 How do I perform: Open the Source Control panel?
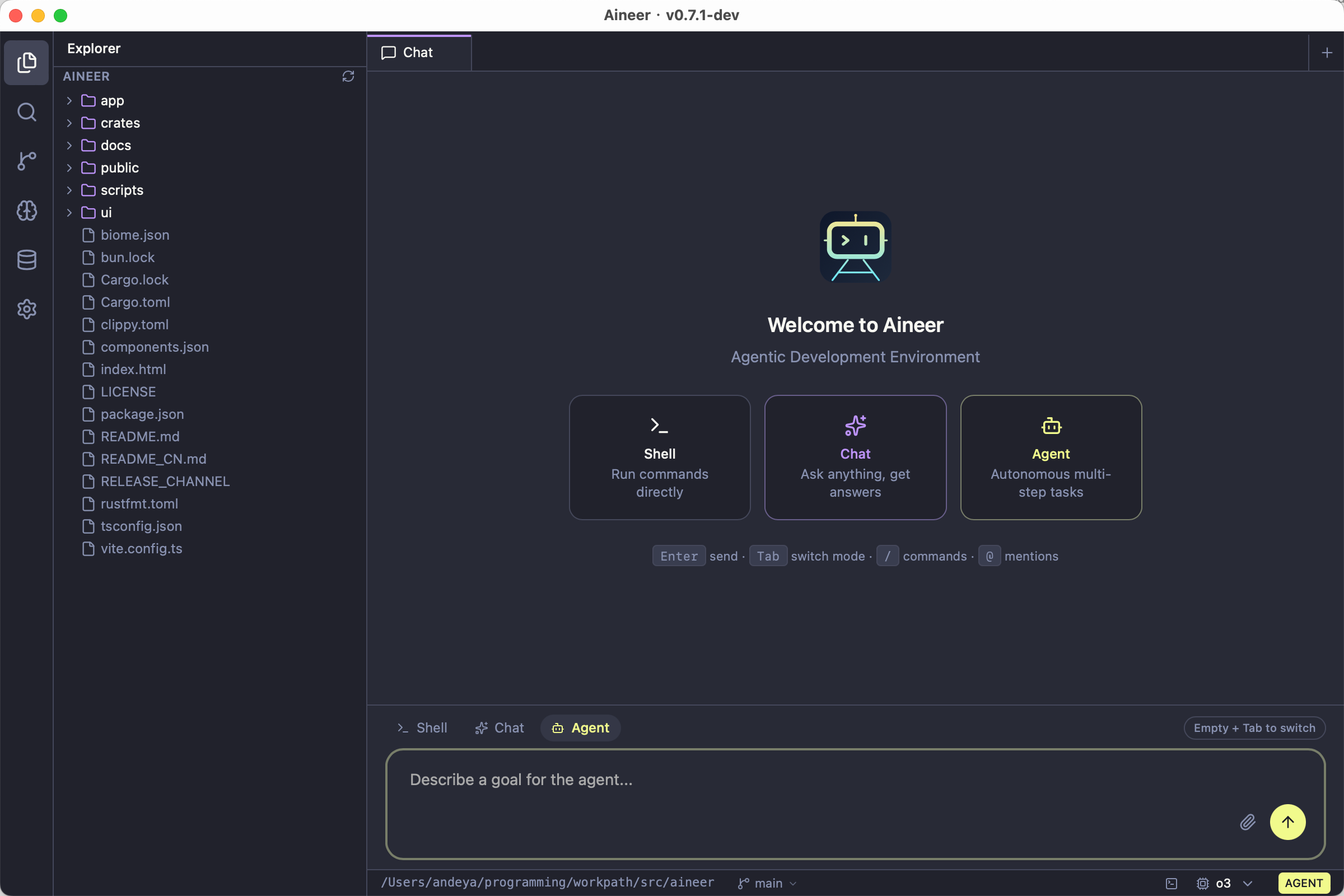pos(26,161)
